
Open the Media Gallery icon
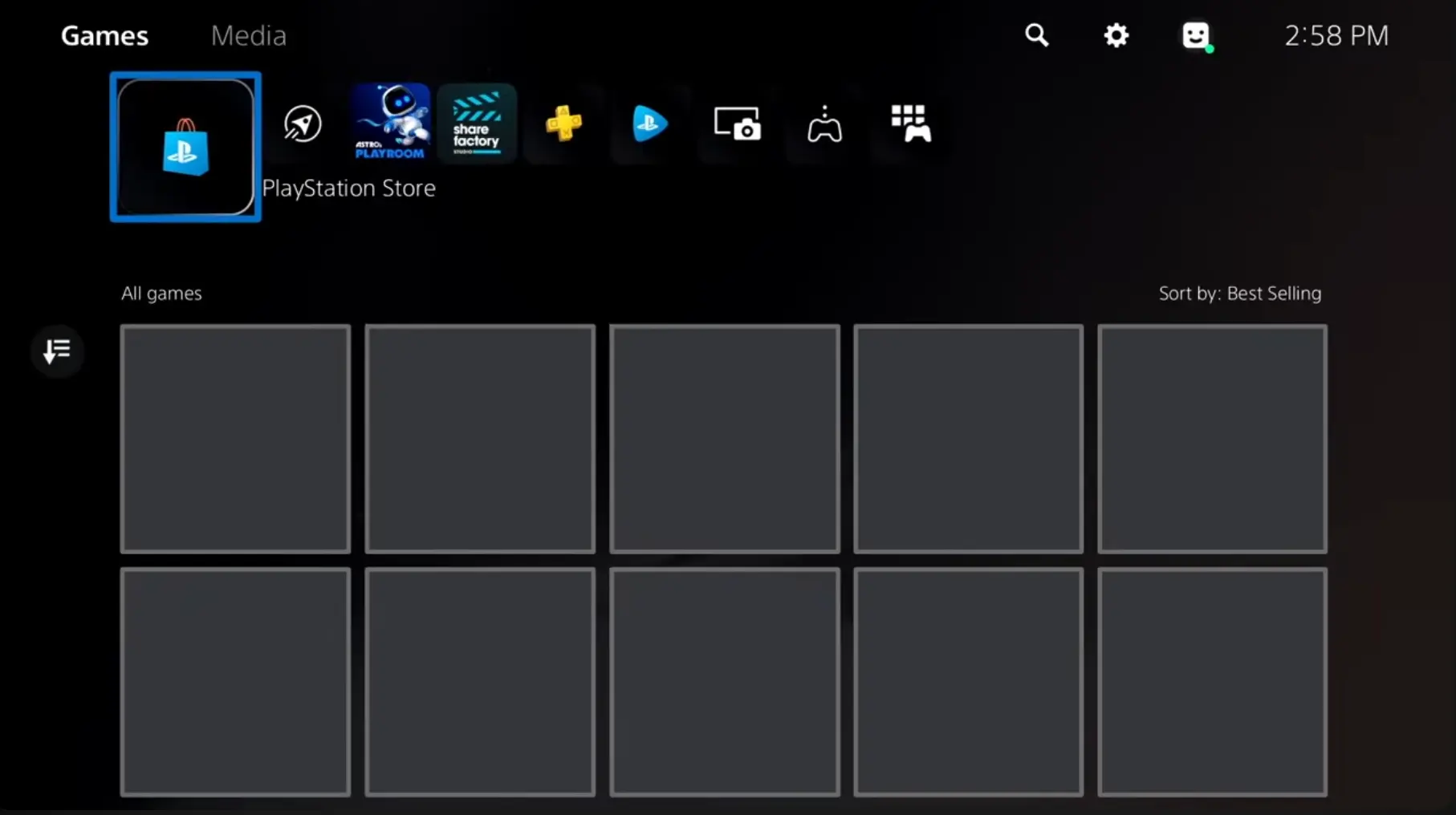(x=737, y=124)
